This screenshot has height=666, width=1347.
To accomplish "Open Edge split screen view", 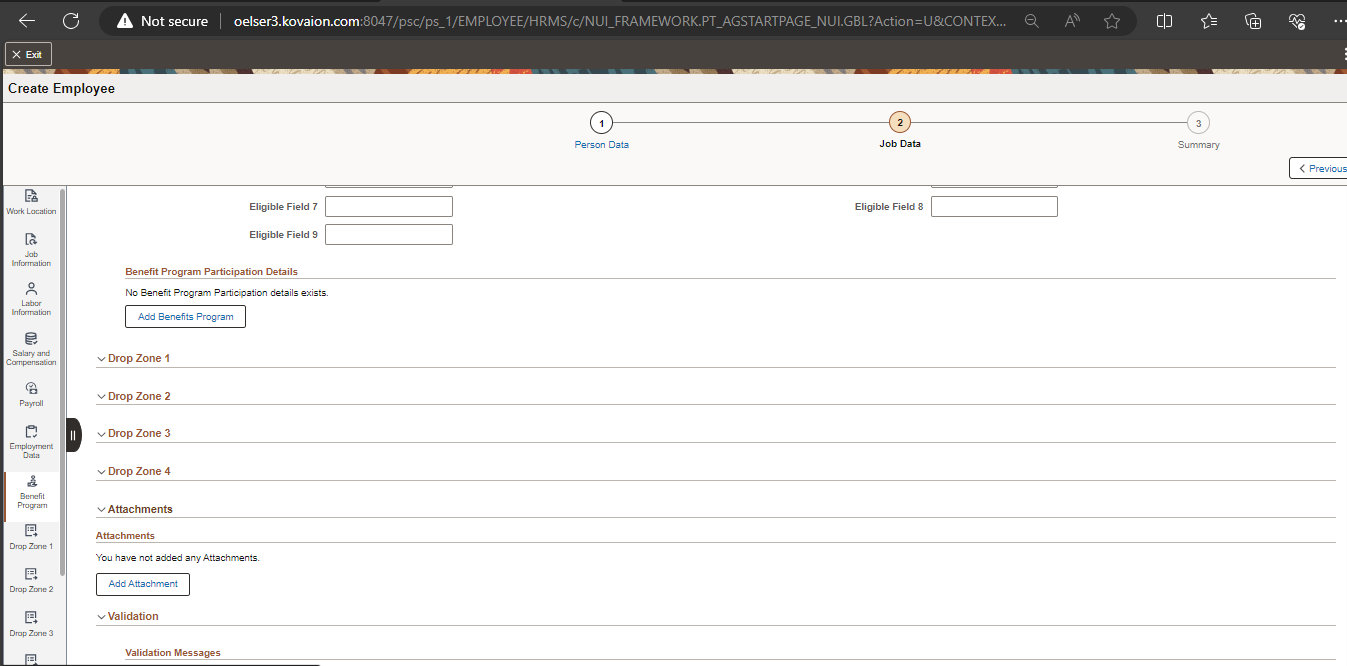I will point(1164,20).
